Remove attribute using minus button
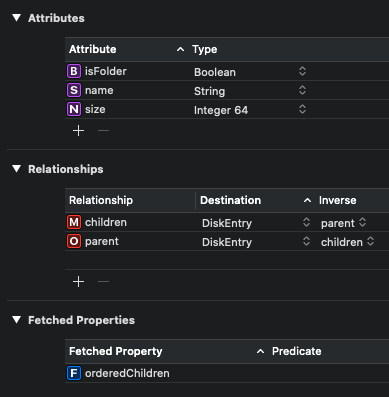The image size is (389, 397). pos(103,131)
